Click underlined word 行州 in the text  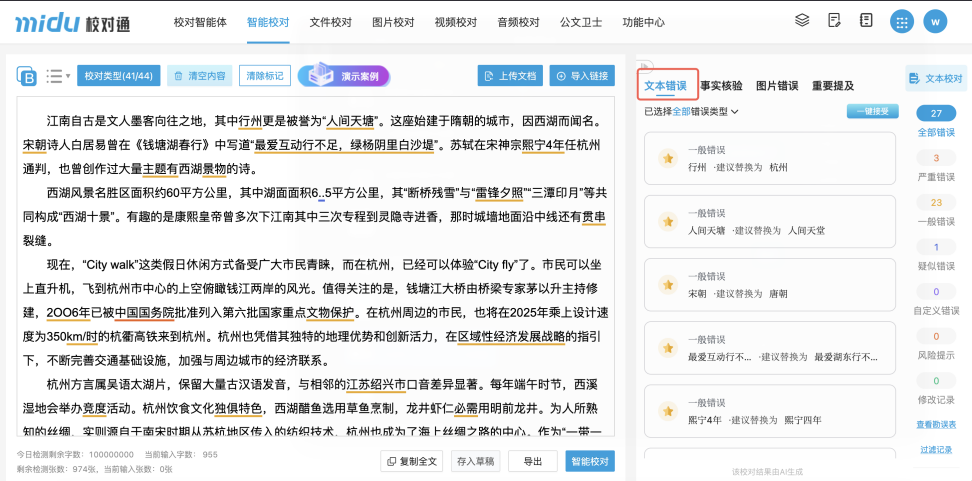point(250,120)
